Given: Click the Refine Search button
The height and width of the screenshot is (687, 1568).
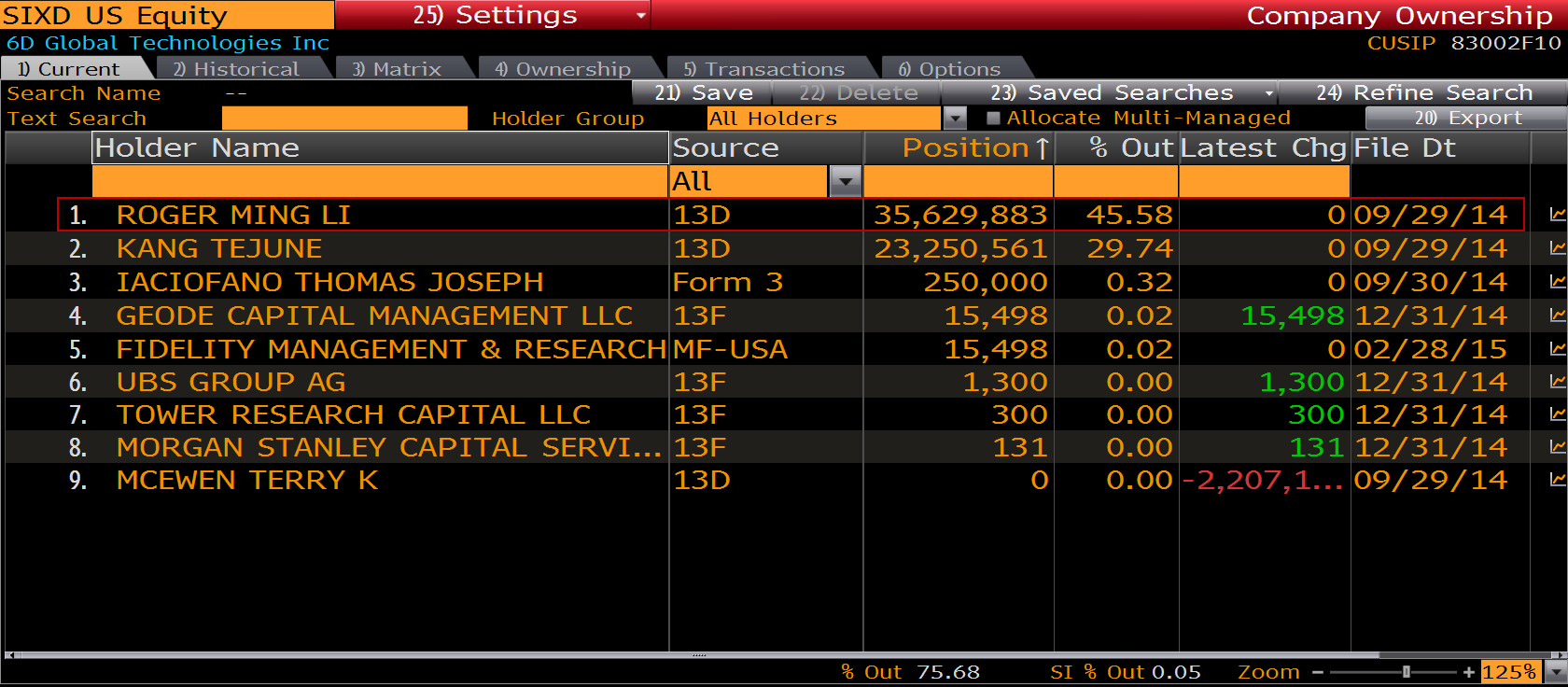Looking at the screenshot, I should (x=1424, y=92).
